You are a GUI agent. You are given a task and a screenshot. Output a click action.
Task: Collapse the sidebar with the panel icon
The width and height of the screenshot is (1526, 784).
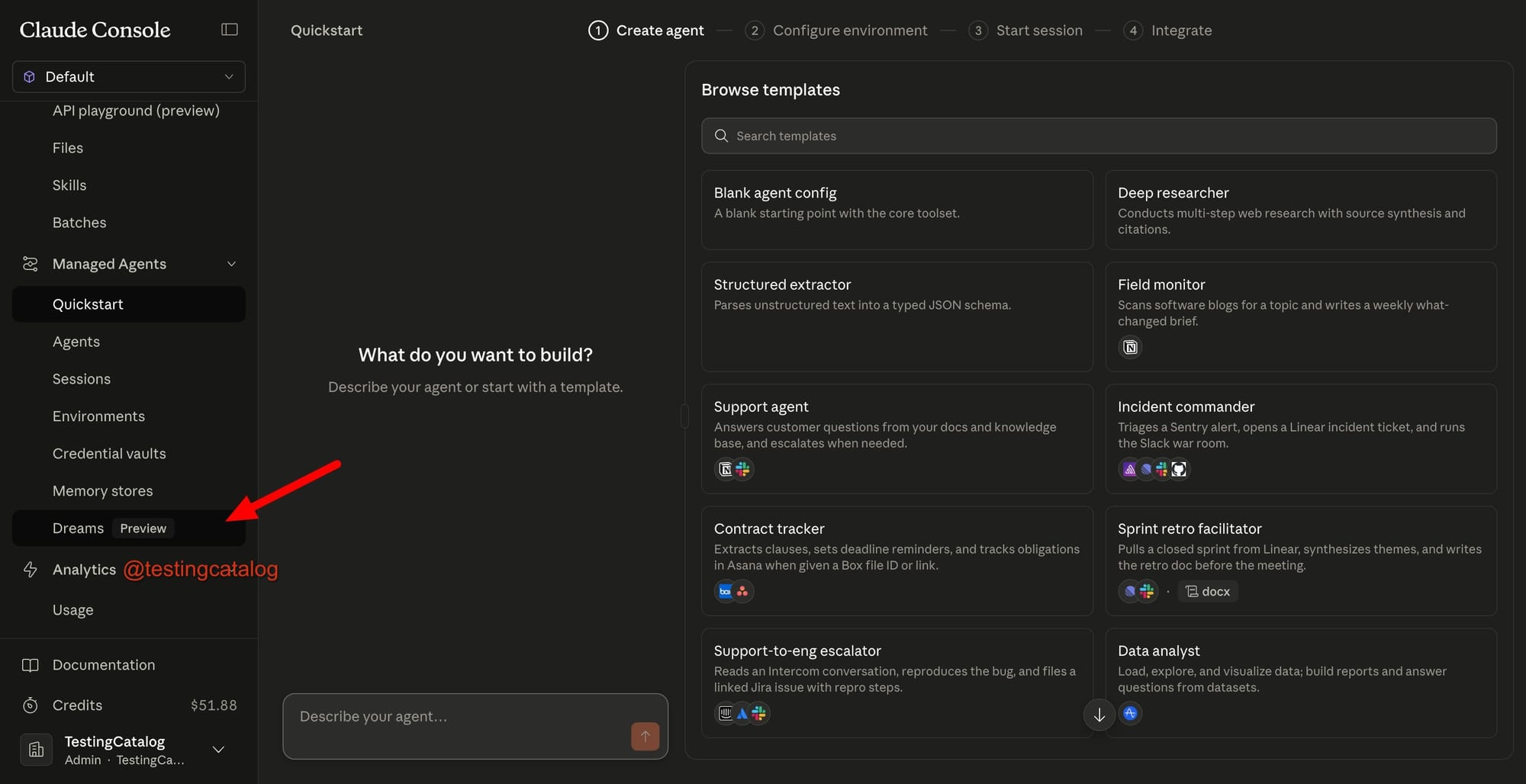[230, 30]
